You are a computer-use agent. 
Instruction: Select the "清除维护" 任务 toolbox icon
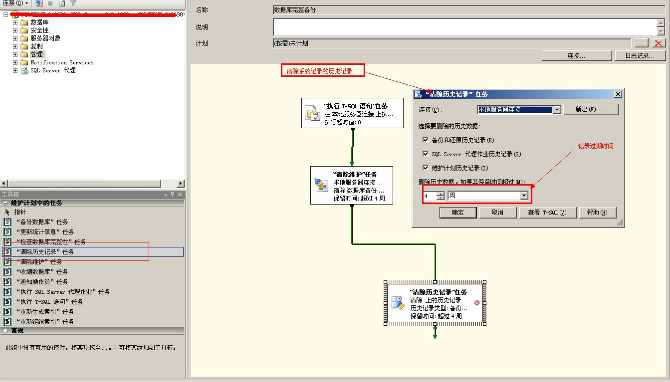click(7, 262)
